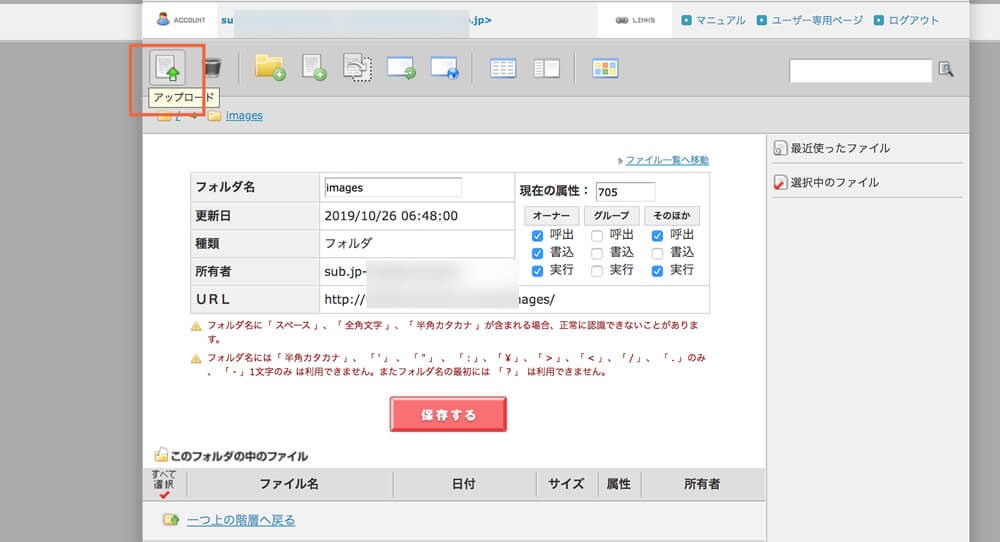Toggle others 呼出 (read) checkbox
Image resolution: width=1000 pixels, height=542 pixels.
tap(658, 236)
